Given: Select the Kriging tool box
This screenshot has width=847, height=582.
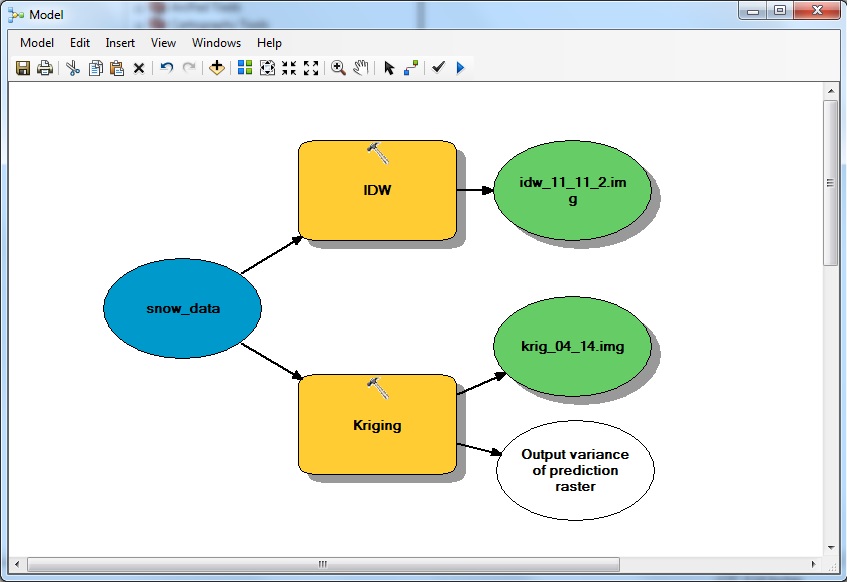Looking at the screenshot, I should click(377, 424).
